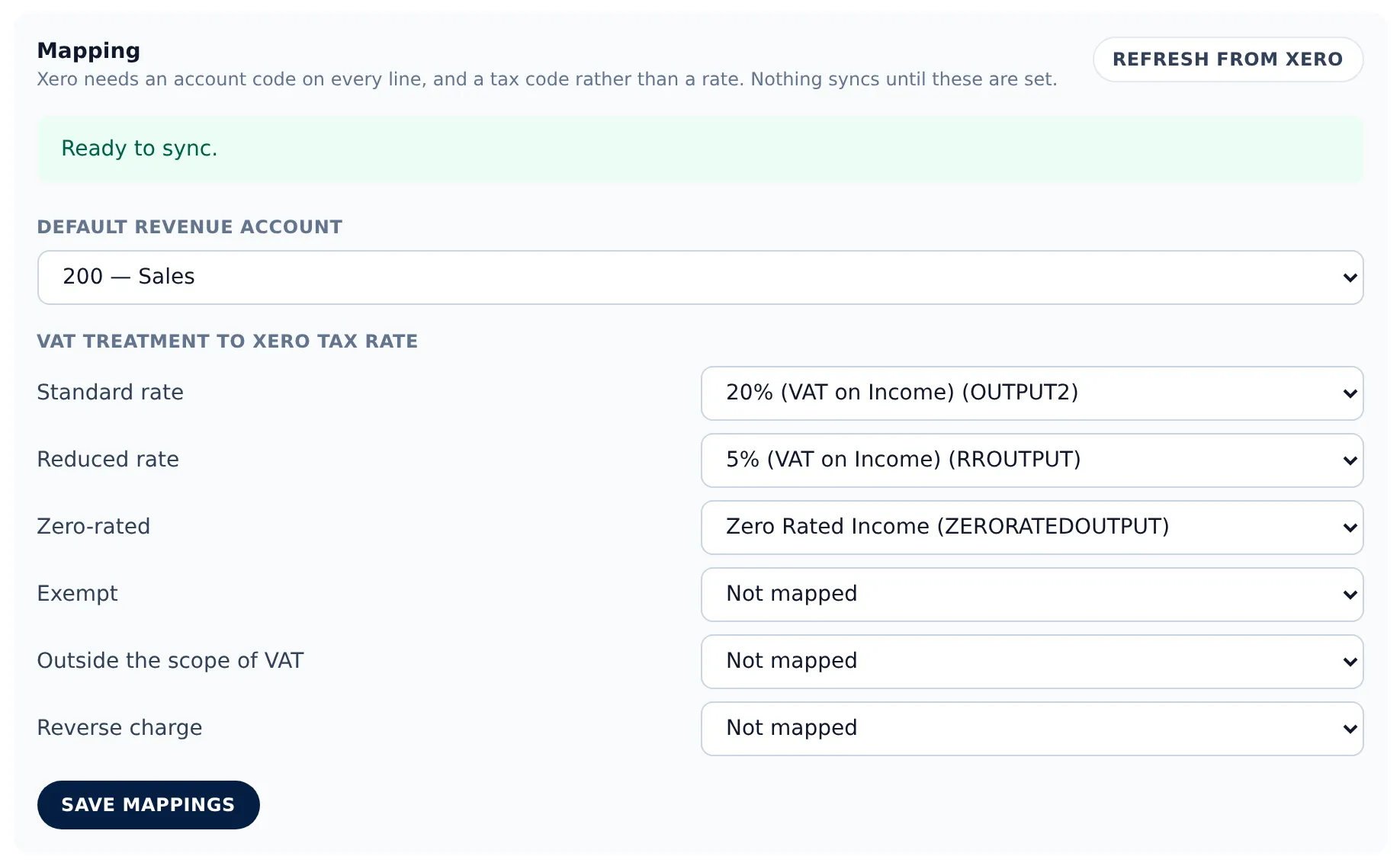Click the 'Standard rate' label
The height and width of the screenshot is (866, 1400).
(x=110, y=392)
